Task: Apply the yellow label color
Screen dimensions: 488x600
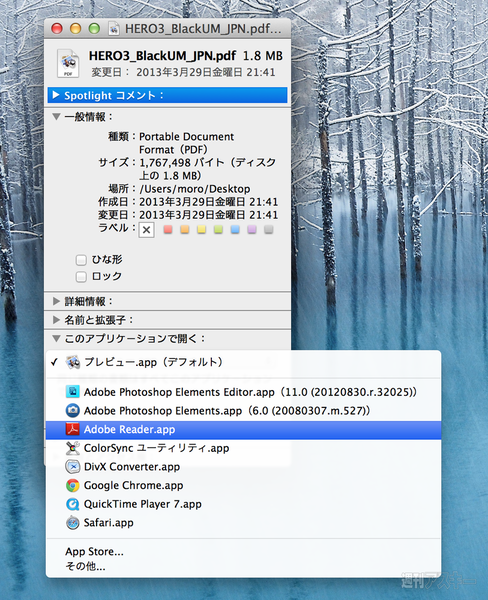Action: click(x=201, y=229)
